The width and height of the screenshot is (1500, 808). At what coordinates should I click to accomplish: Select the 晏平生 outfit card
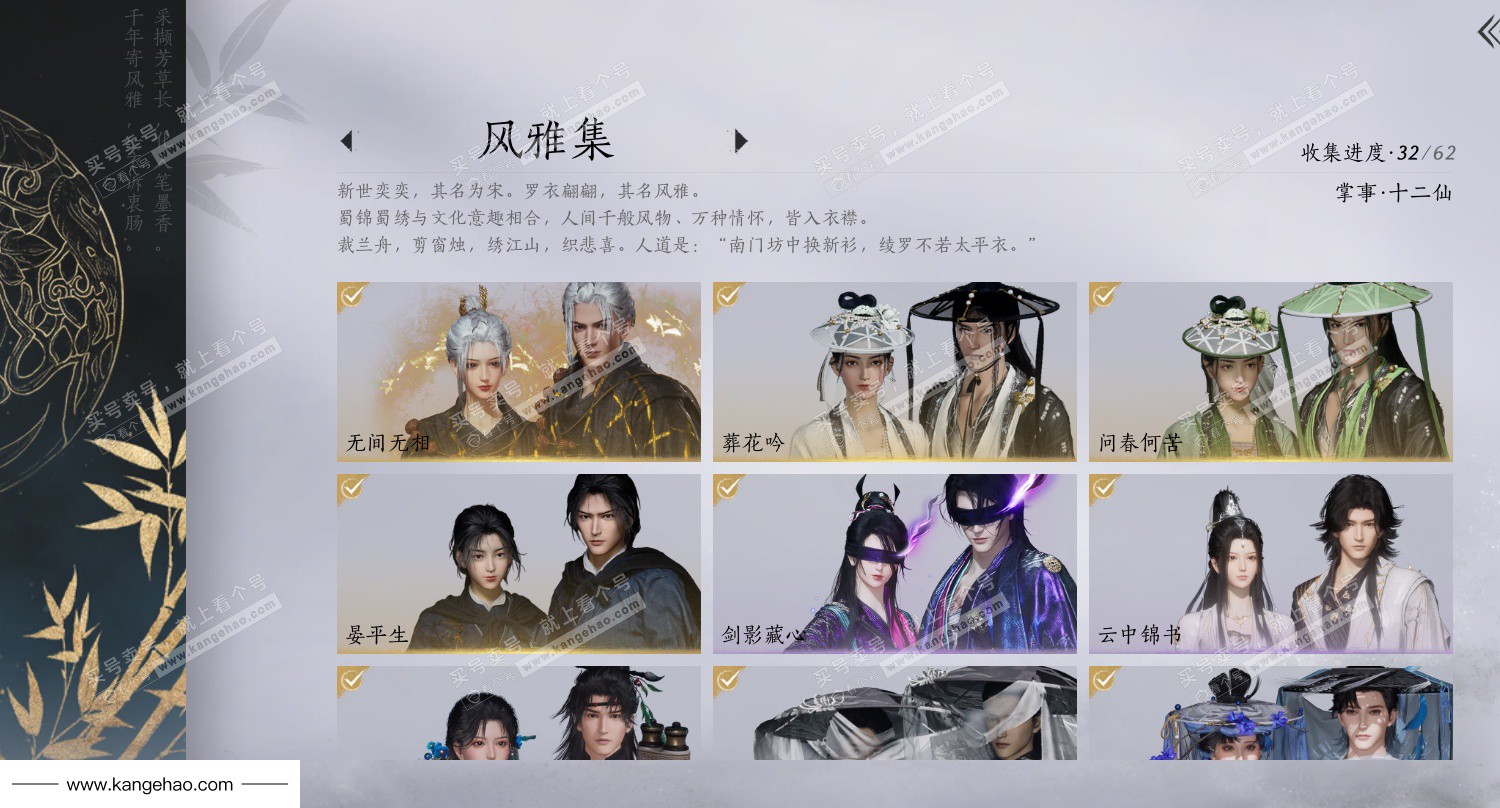coord(519,564)
